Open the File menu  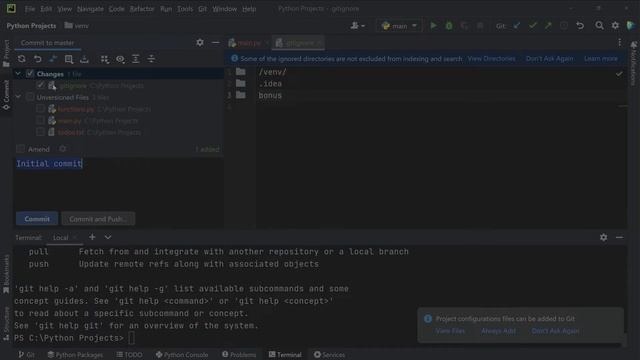click(x=30, y=9)
